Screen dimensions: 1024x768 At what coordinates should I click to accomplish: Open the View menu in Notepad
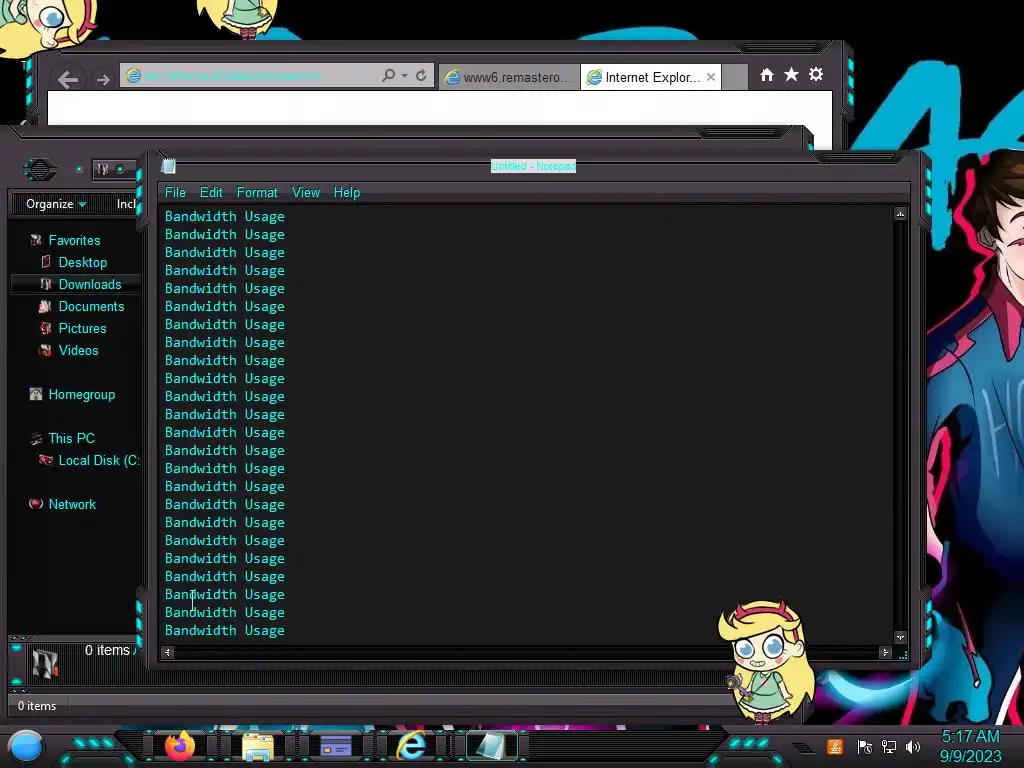coord(306,193)
